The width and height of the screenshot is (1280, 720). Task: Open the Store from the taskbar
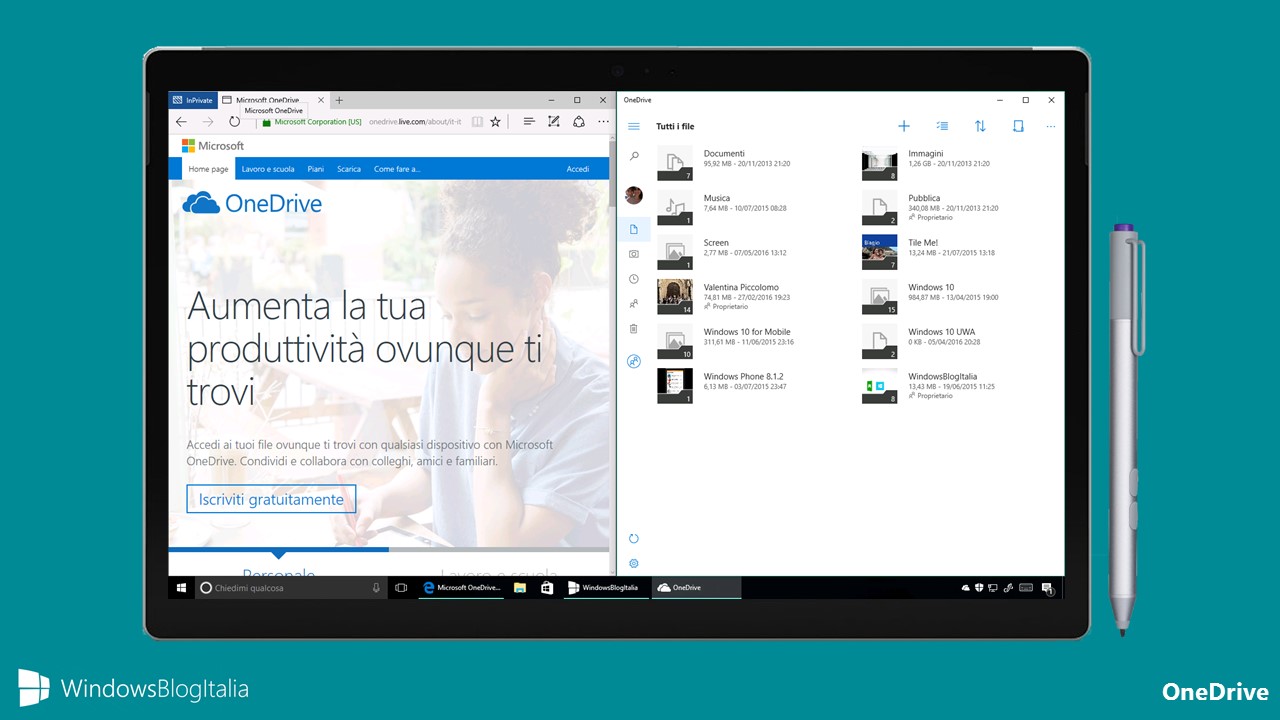pyautogui.click(x=547, y=588)
